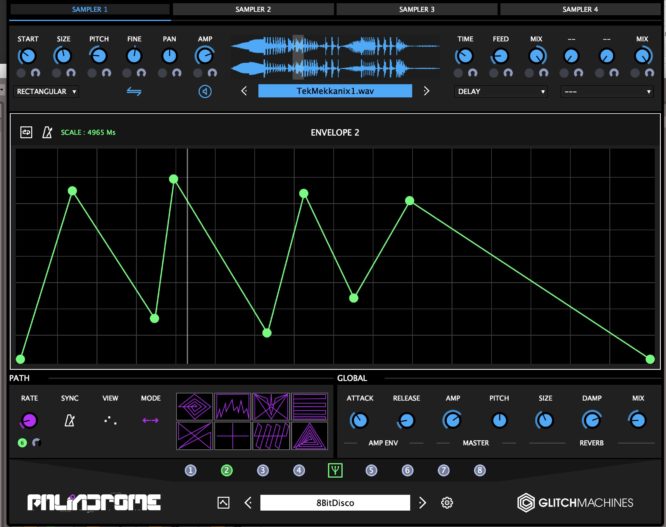Toggle the path SYNC metronome icon
666x527 pixels.
point(69,420)
